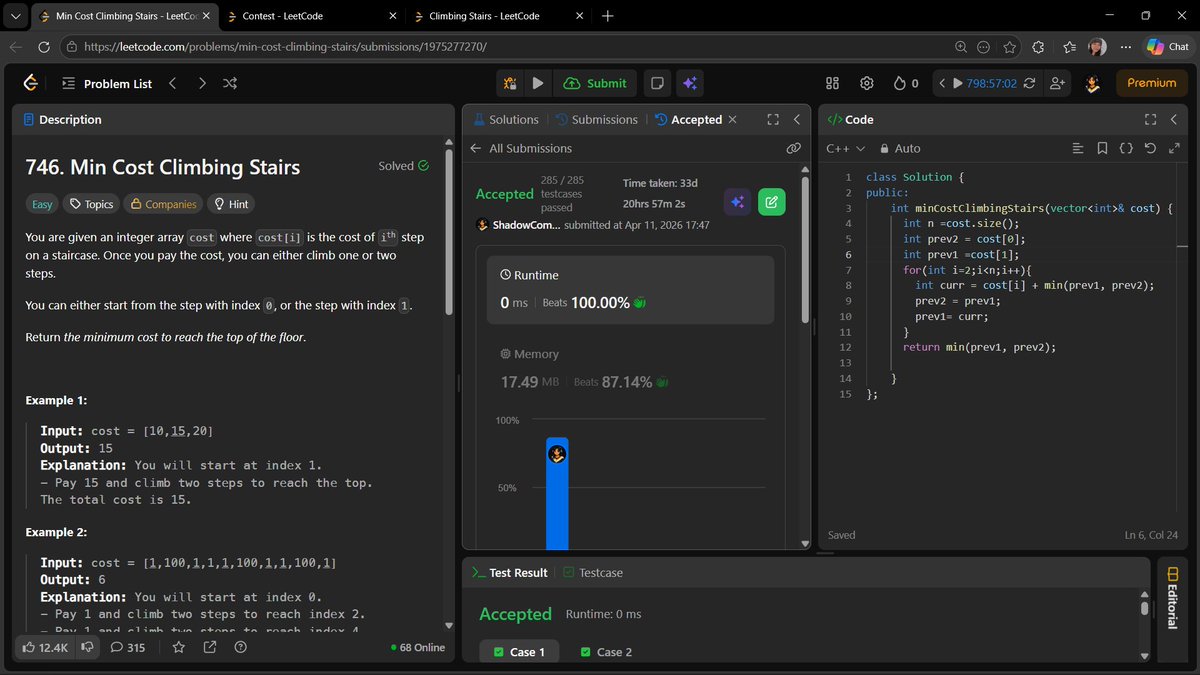1200x675 pixels.
Task: Dislike the problem thumbs down
Action: [x=87, y=647]
